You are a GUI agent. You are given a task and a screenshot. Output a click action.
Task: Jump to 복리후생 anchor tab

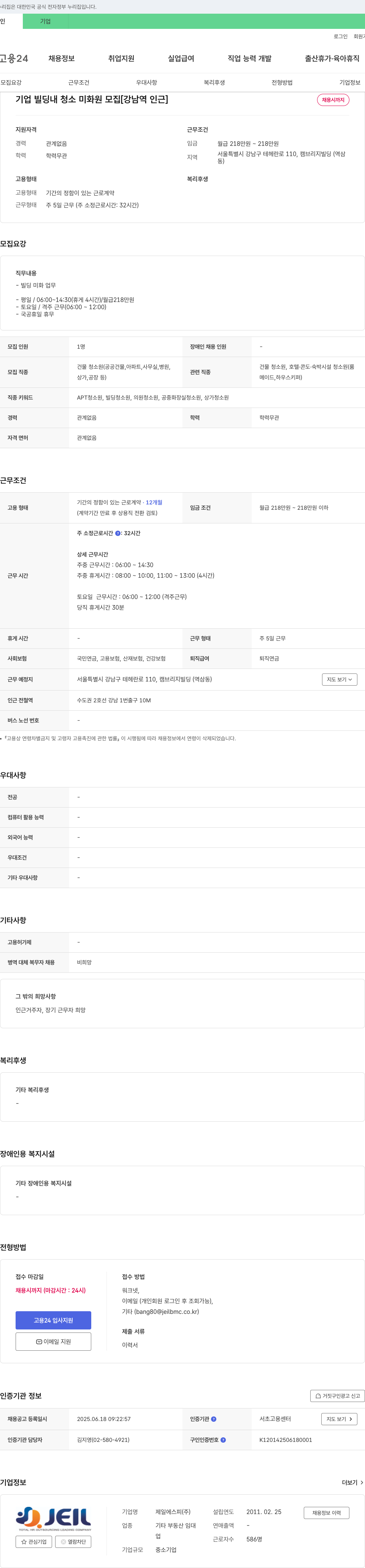[x=214, y=82]
